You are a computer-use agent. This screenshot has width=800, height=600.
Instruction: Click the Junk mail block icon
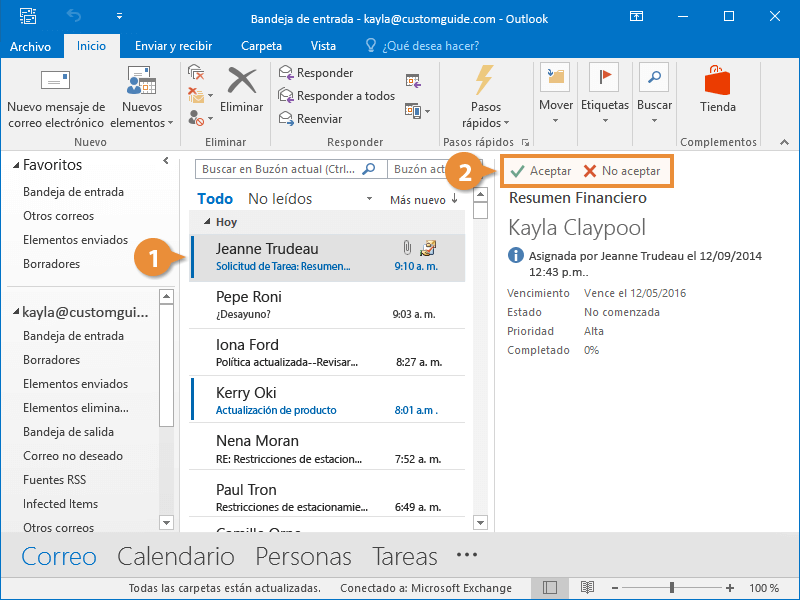(x=196, y=118)
